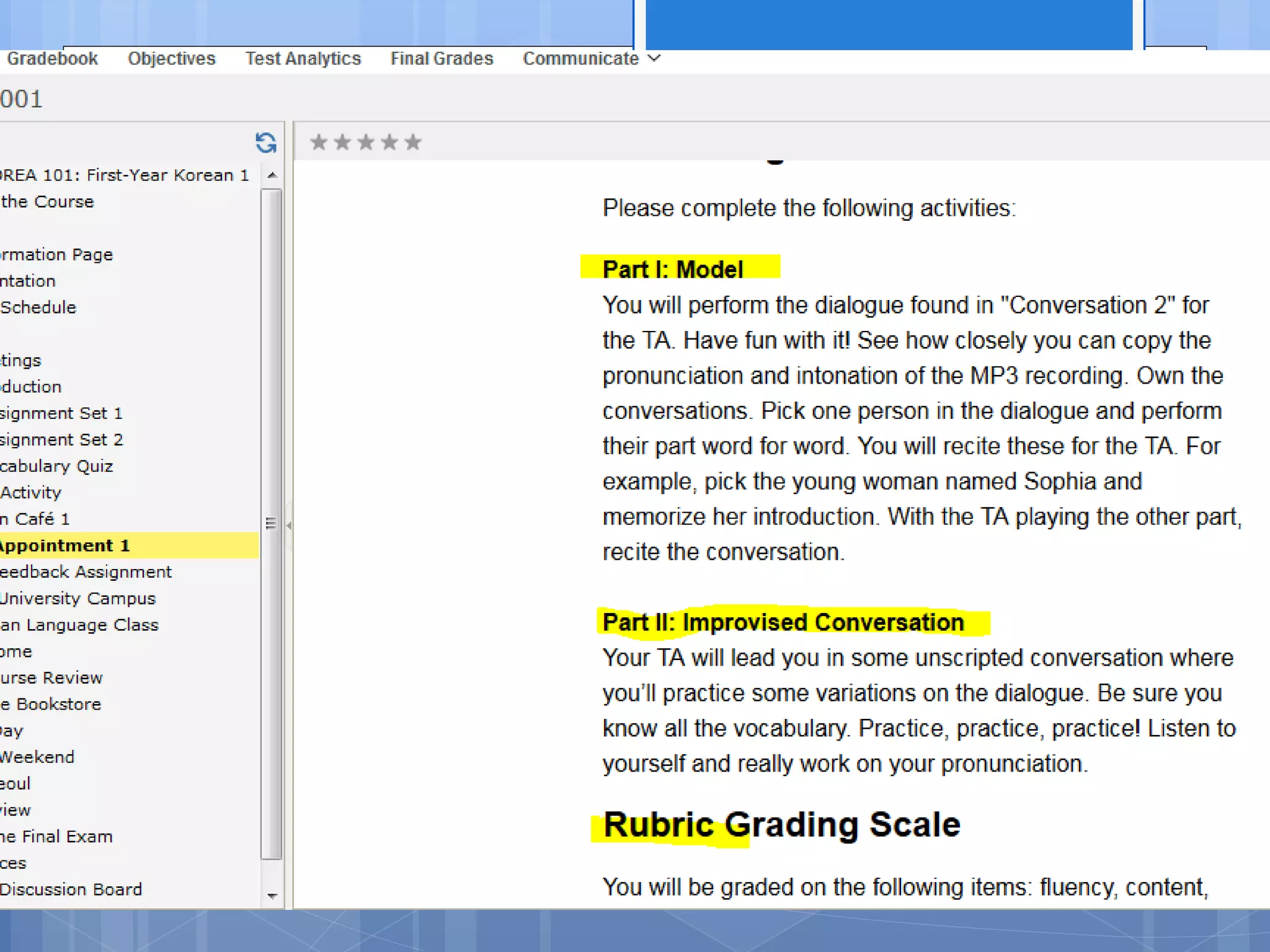Open the Objectives tab
The width and height of the screenshot is (1270, 952).
(x=171, y=58)
